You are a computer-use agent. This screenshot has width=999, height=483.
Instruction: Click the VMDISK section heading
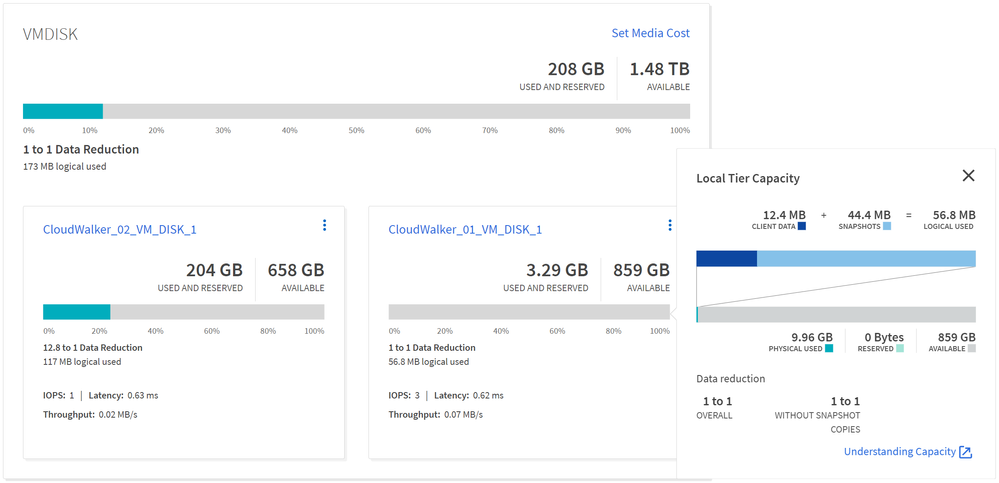(50, 34)
